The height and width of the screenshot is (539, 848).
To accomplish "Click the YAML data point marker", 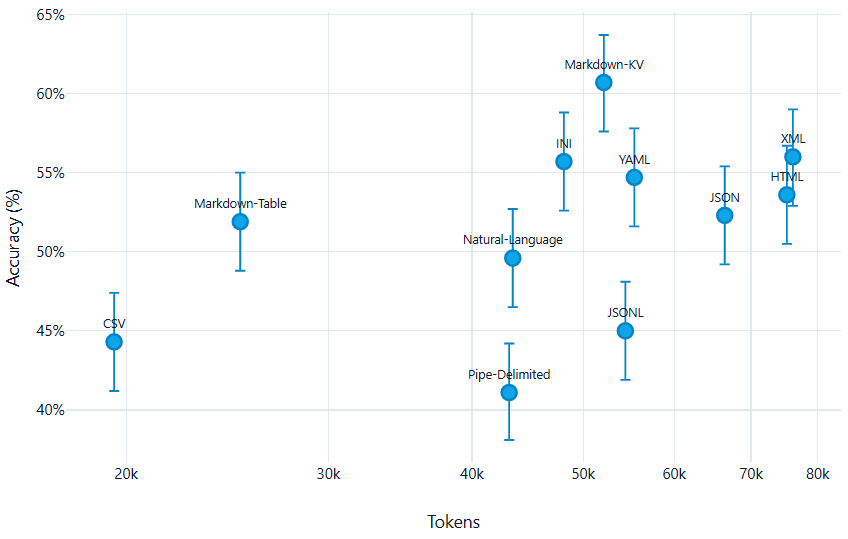I will 634,177.
